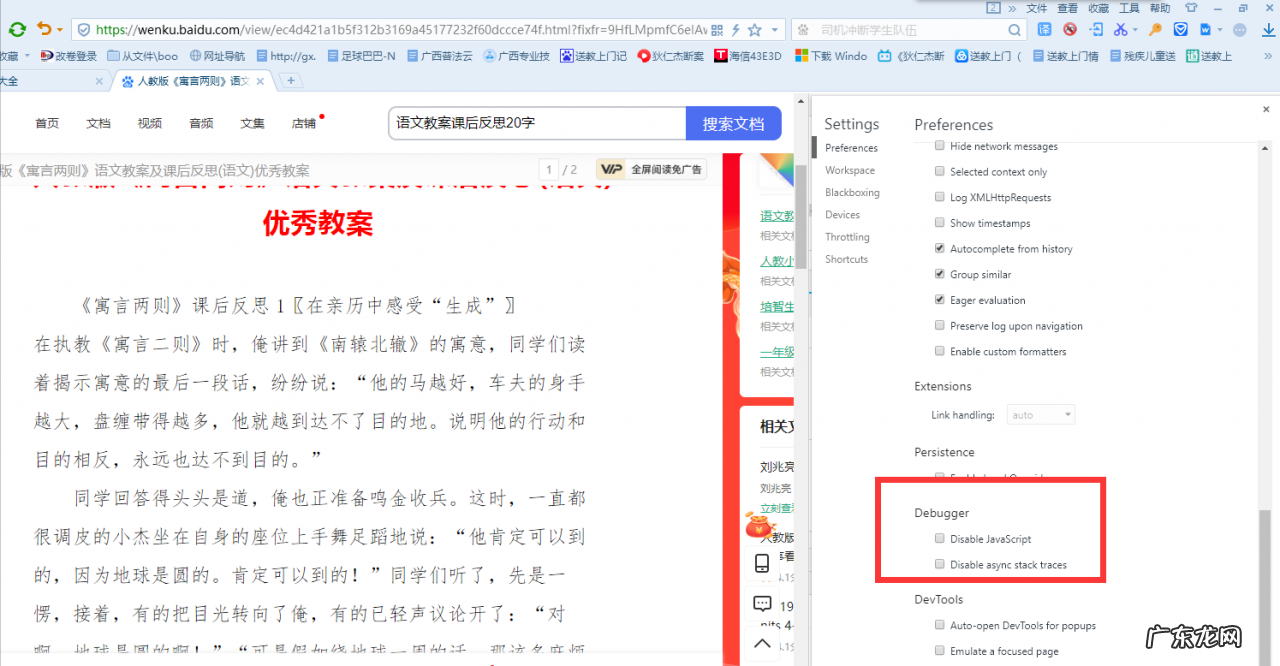Open dropdown next to address bar star

click(x=776, y=29)
